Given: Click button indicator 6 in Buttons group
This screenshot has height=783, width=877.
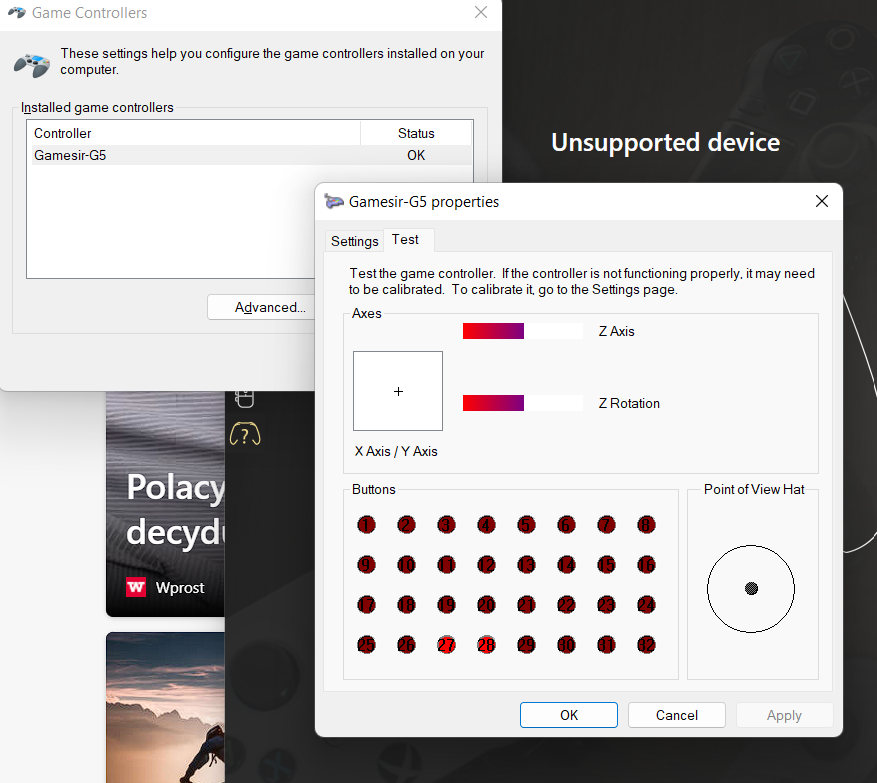Looking at the screenshot, I should point(566,525).
